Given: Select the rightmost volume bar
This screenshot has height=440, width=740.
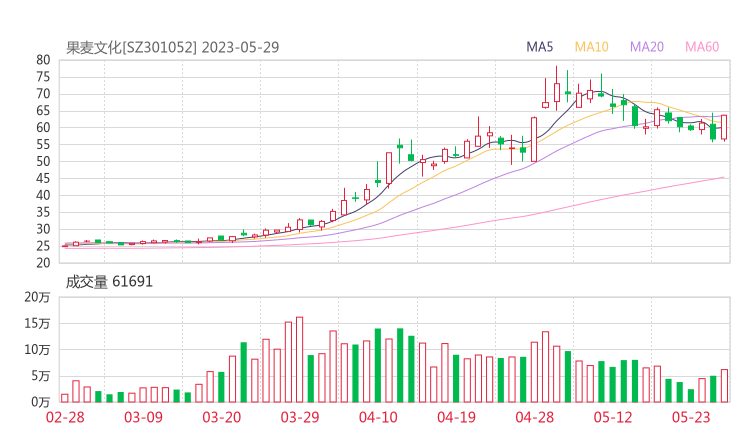Looking at the screenshot, I should tap(724, 386).
